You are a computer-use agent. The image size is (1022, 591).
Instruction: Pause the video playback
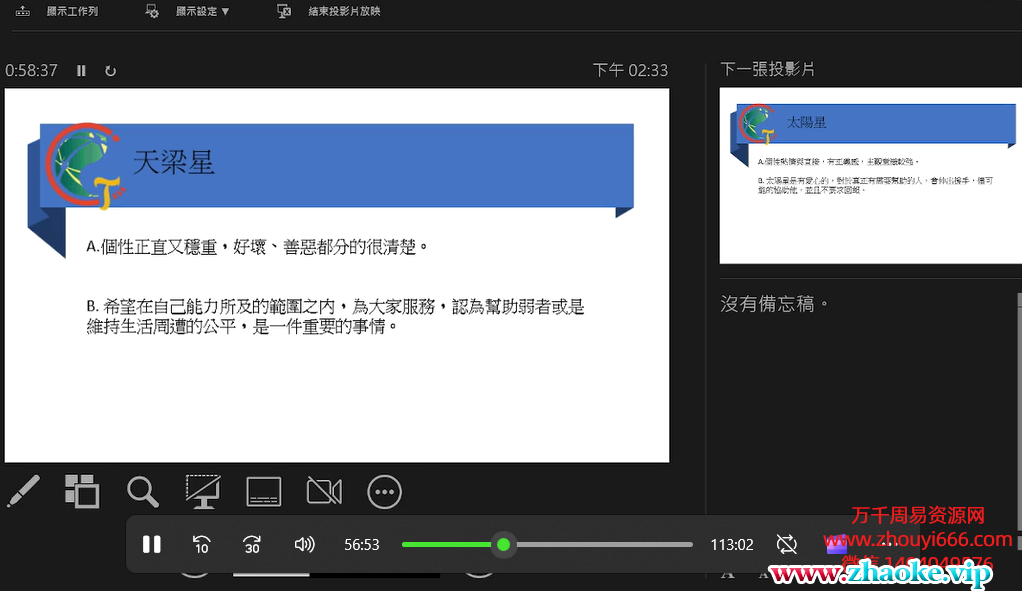(152, 544)
